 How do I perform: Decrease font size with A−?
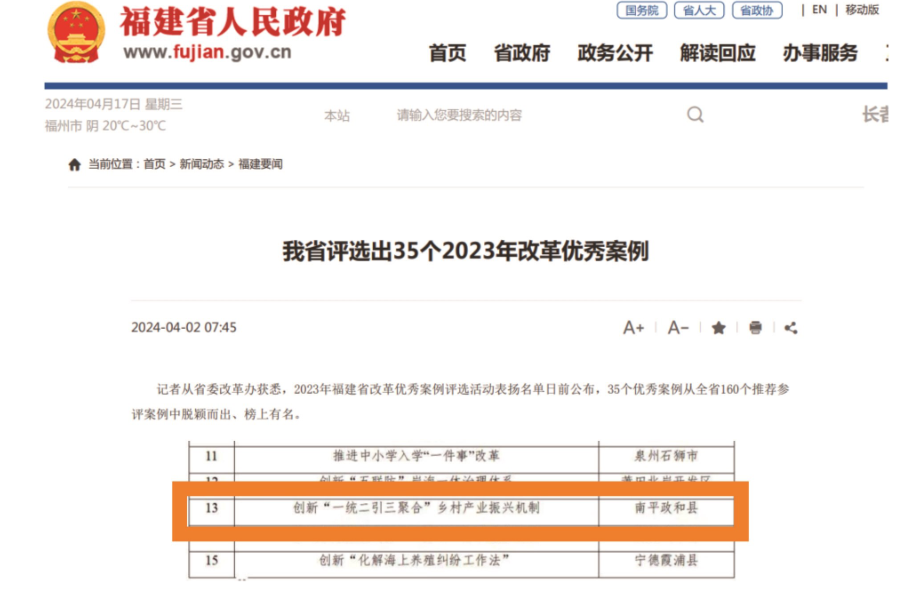(x=678, y=328)
